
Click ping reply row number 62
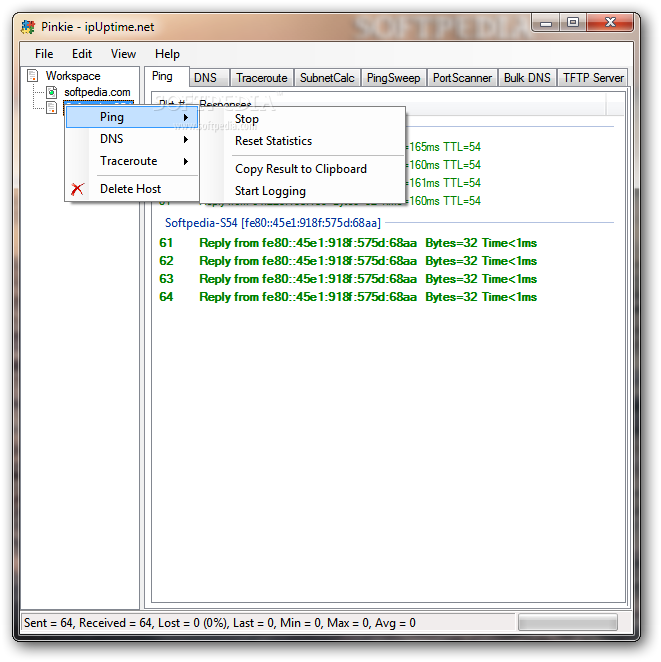coord(348,261)
